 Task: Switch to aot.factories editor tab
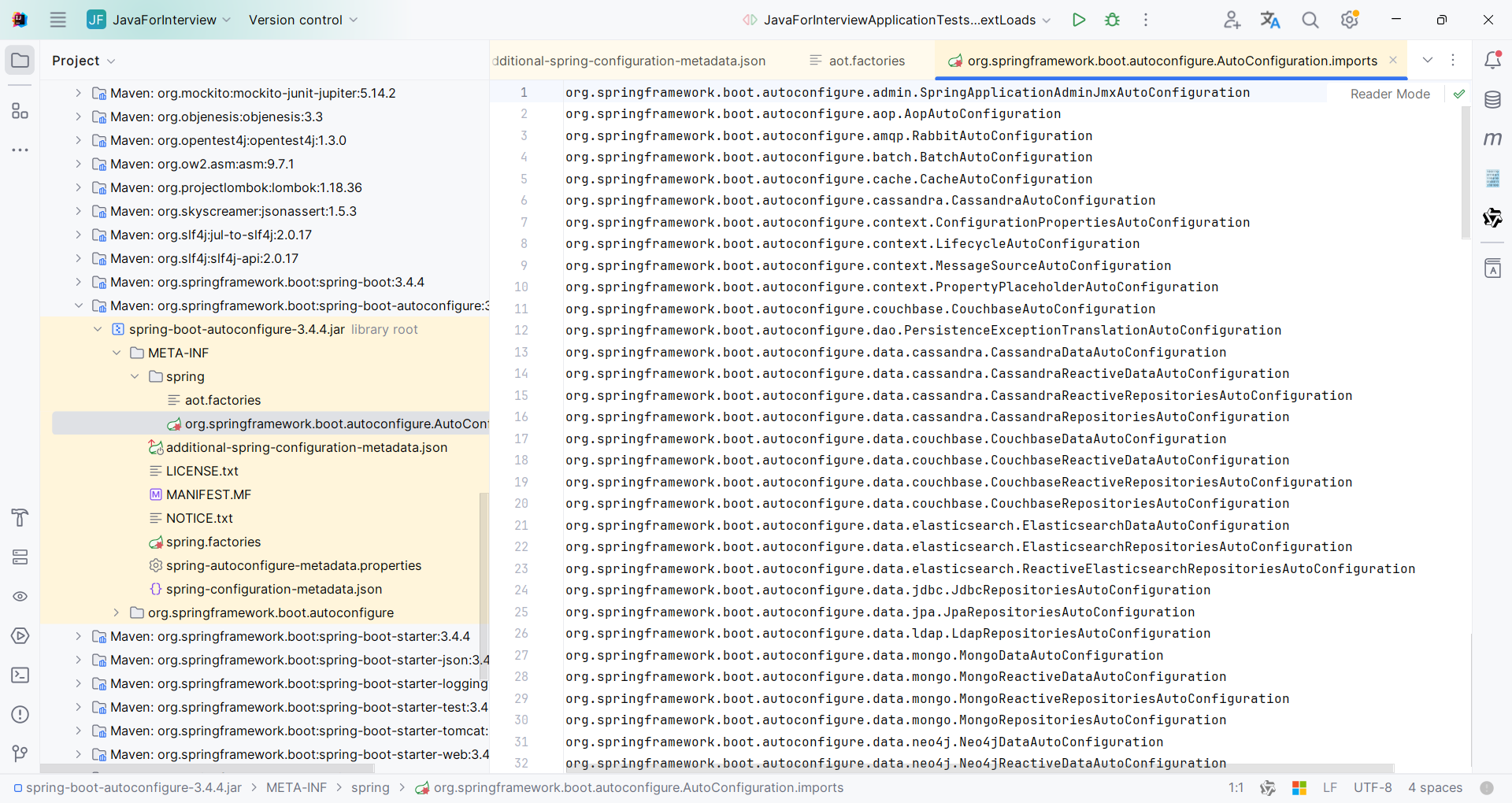(858, 61)
